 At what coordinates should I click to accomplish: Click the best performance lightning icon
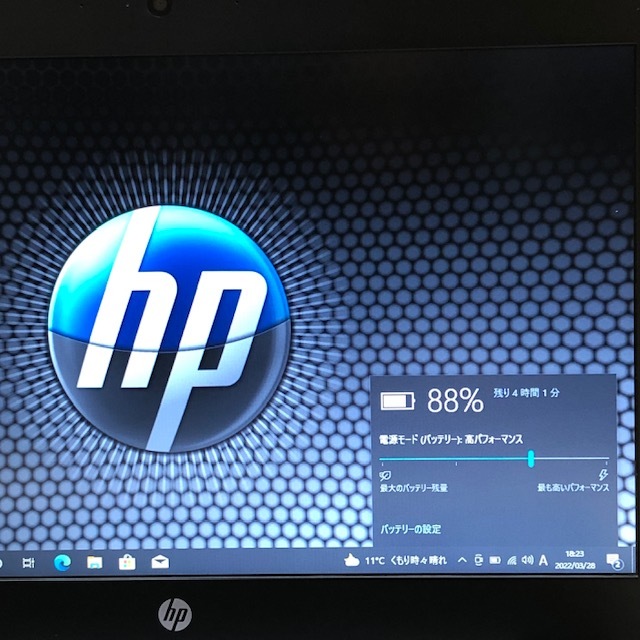603,475
